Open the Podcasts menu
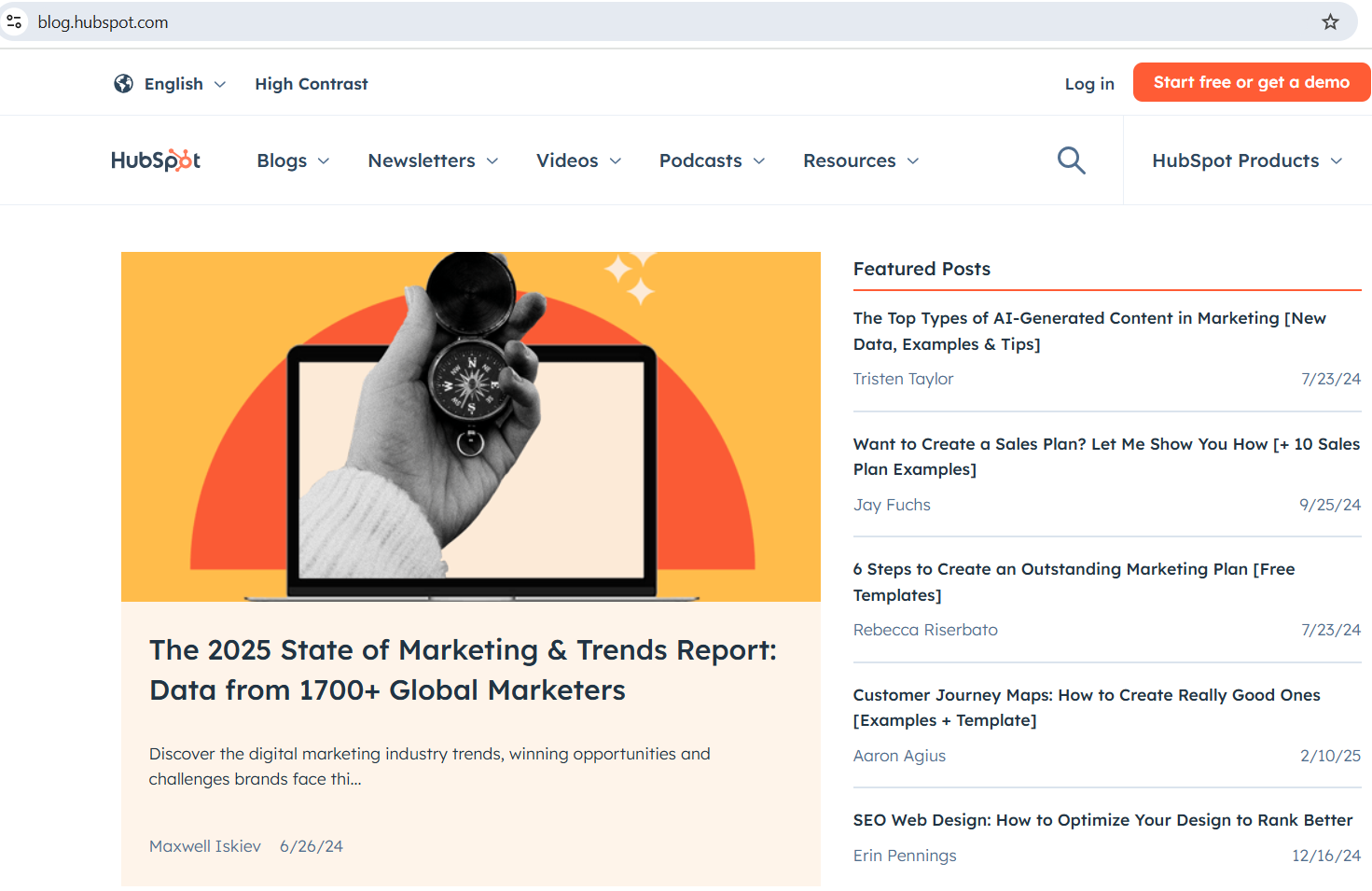 click(700, 160)
